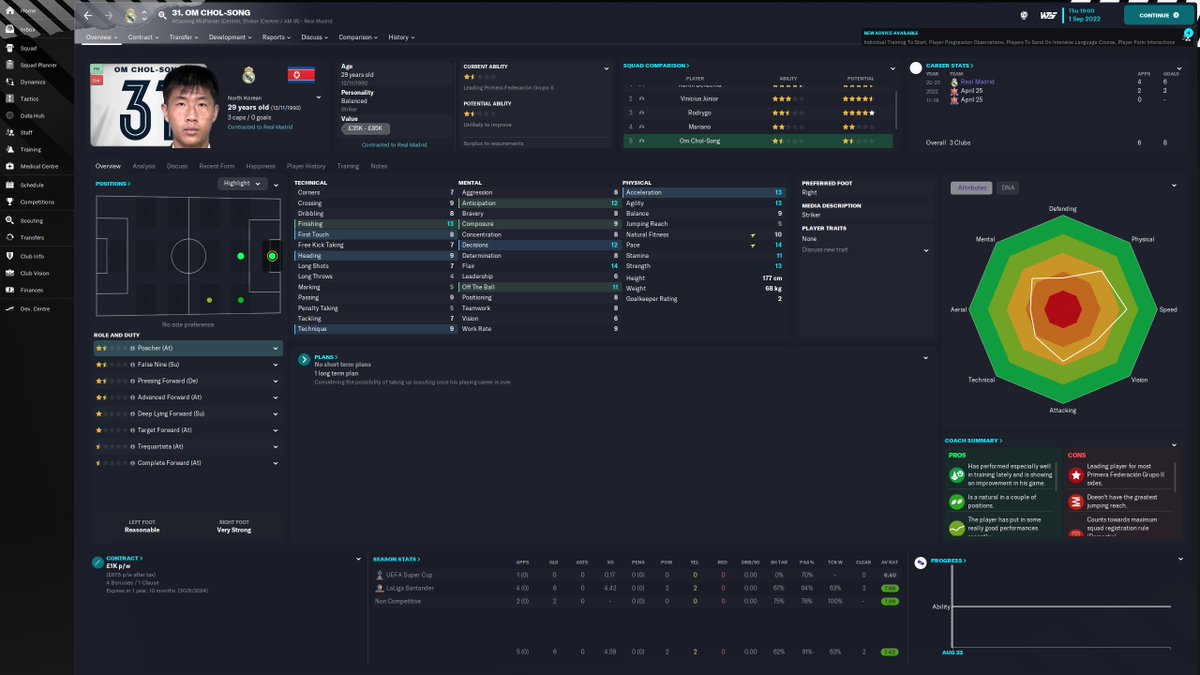Viewport: 1200px width, 675px height.
Task: Select Vinicius Júnior row in squad comparison
Action: pyautogui.click(x=759, y=99)
